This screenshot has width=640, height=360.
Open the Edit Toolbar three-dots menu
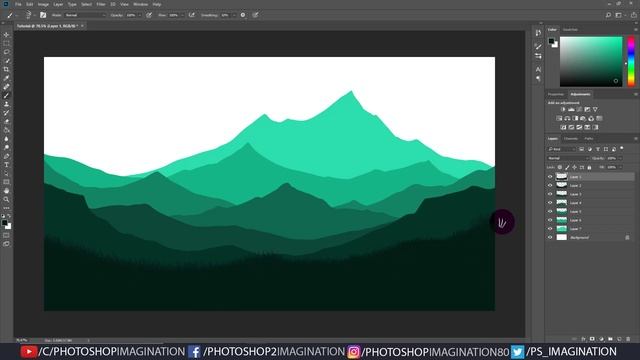[6, 208]
